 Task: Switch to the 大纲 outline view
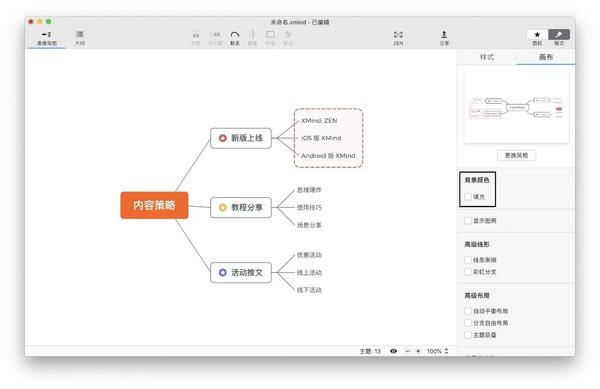tap(80, 38)
